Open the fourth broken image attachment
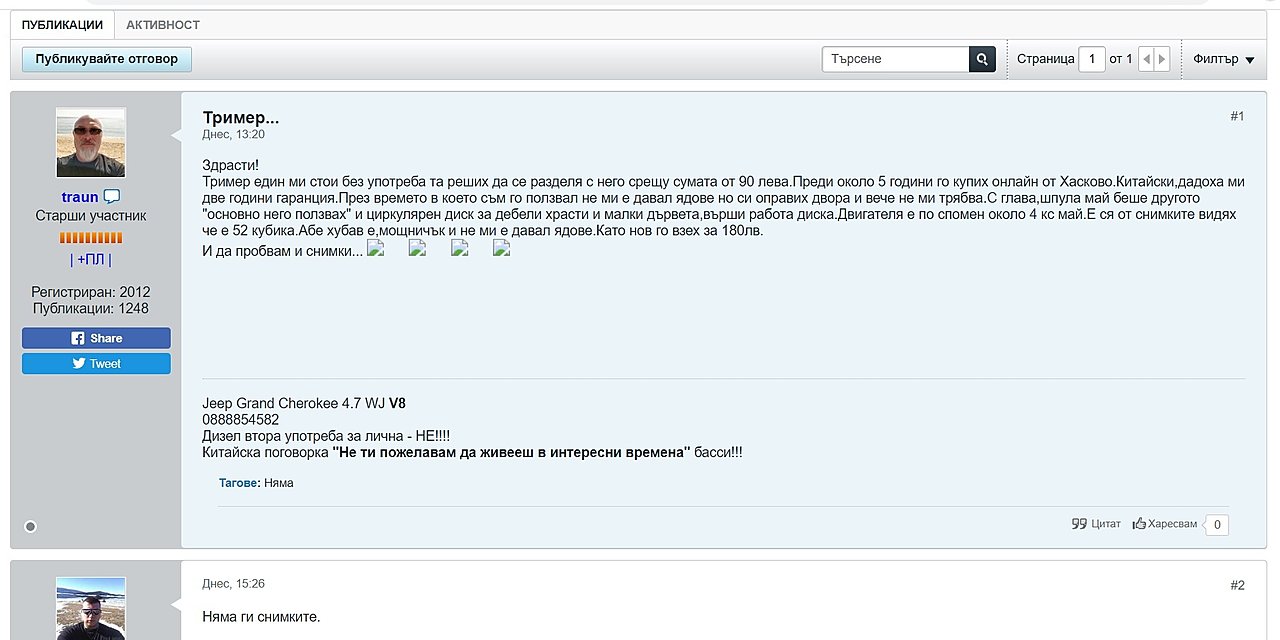Screen dimensions: 1280x640 tap(502, 249)
